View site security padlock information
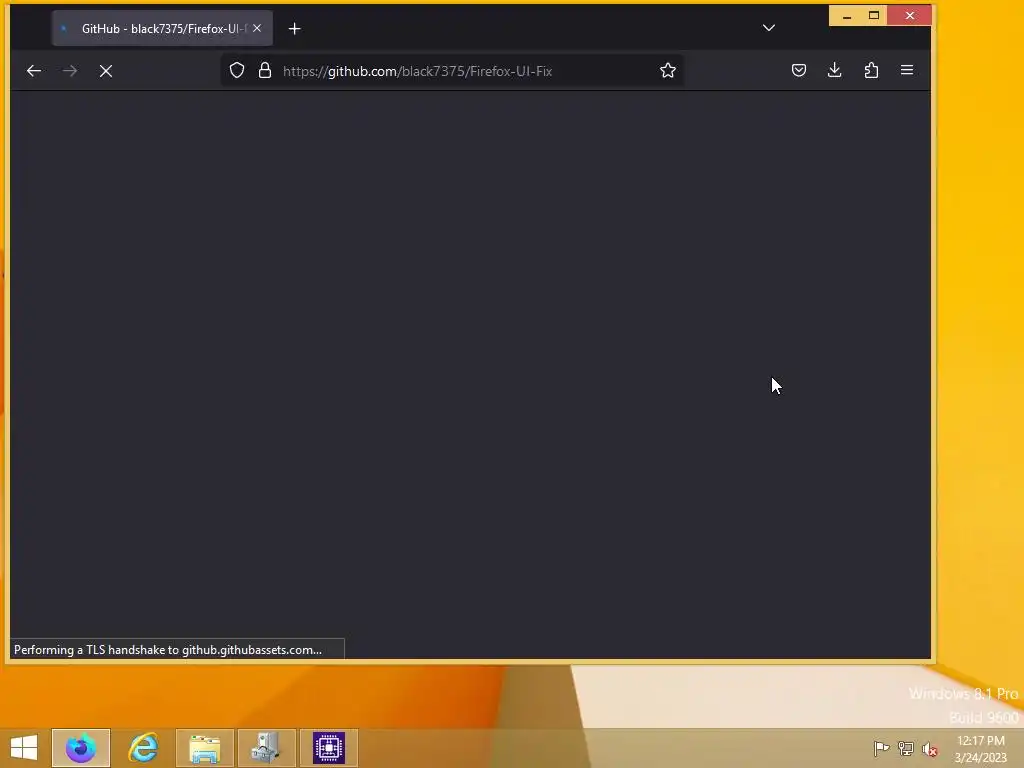This screenshot has height=768, width=1024. [264, 71]
